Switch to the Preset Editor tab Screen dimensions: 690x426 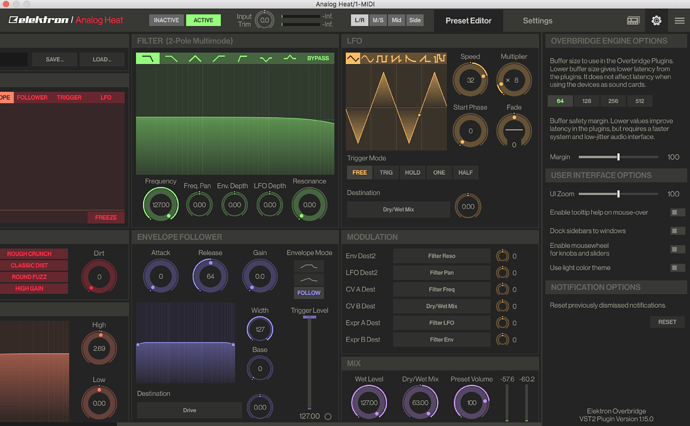click(468, 21)
